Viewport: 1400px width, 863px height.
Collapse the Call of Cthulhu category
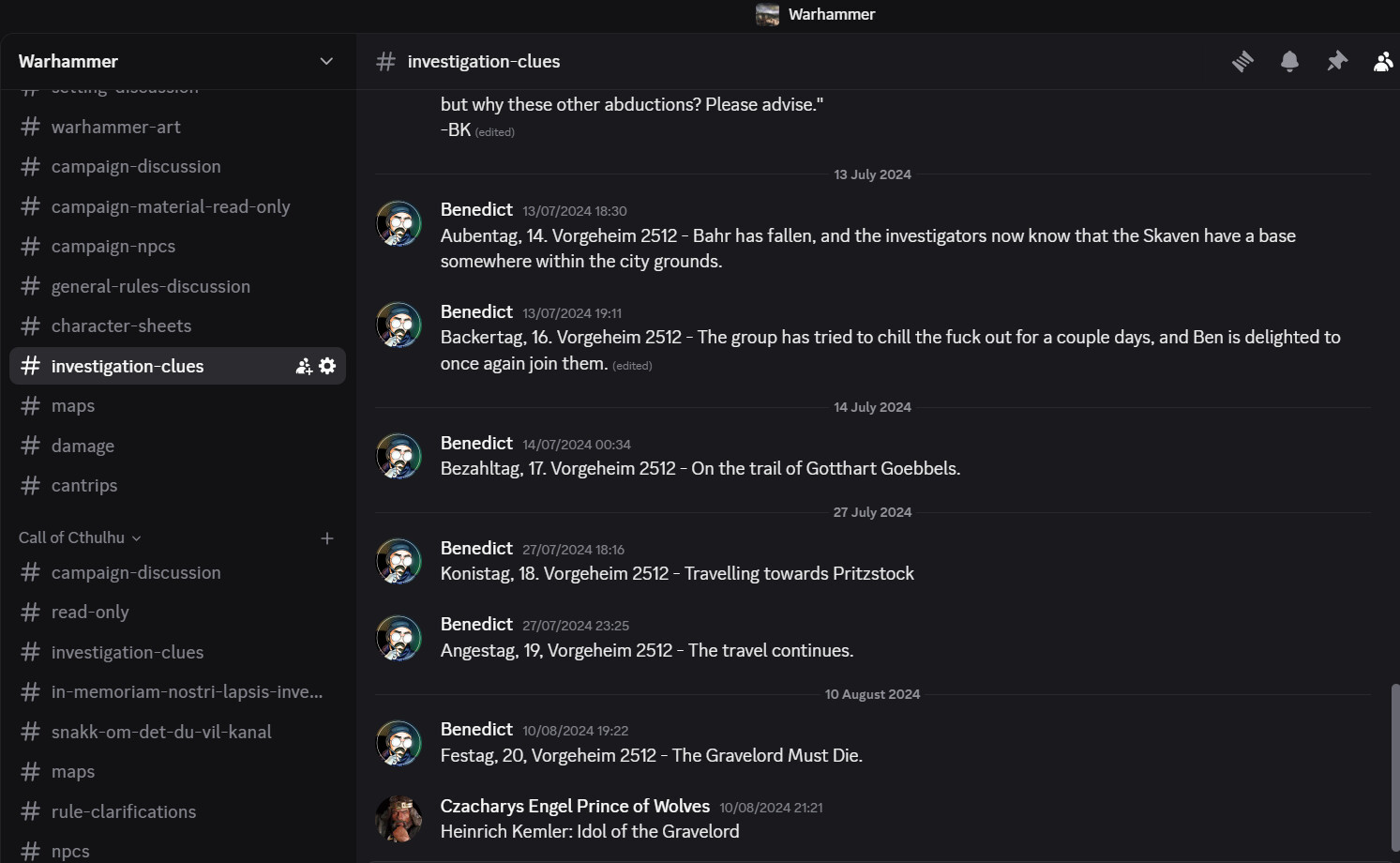tap(80, 537)
